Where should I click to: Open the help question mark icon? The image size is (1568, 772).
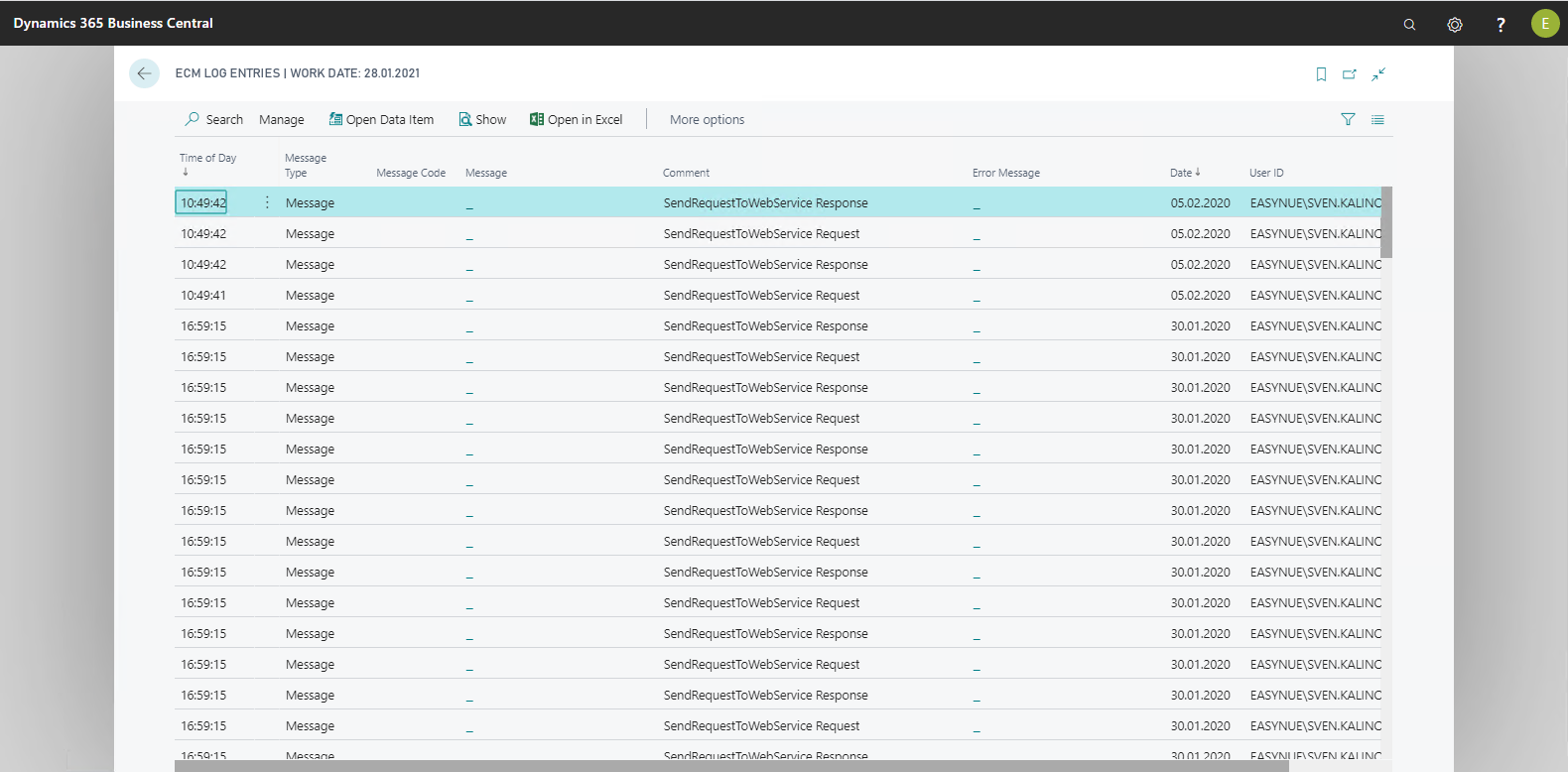pyautogui.click(x=1501, y=25)
